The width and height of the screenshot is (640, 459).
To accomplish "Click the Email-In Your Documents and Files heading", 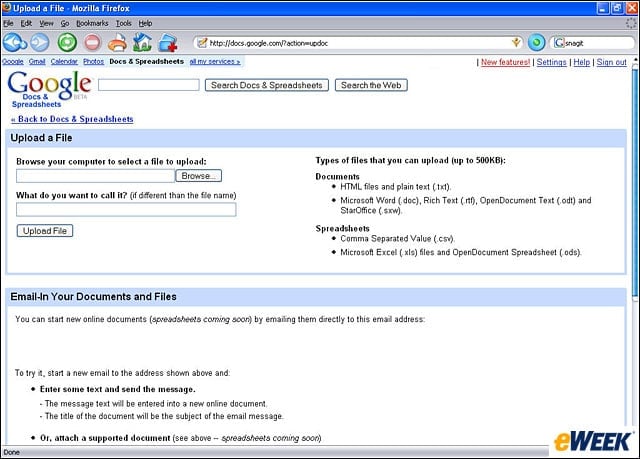I will (x=93, y=297).
